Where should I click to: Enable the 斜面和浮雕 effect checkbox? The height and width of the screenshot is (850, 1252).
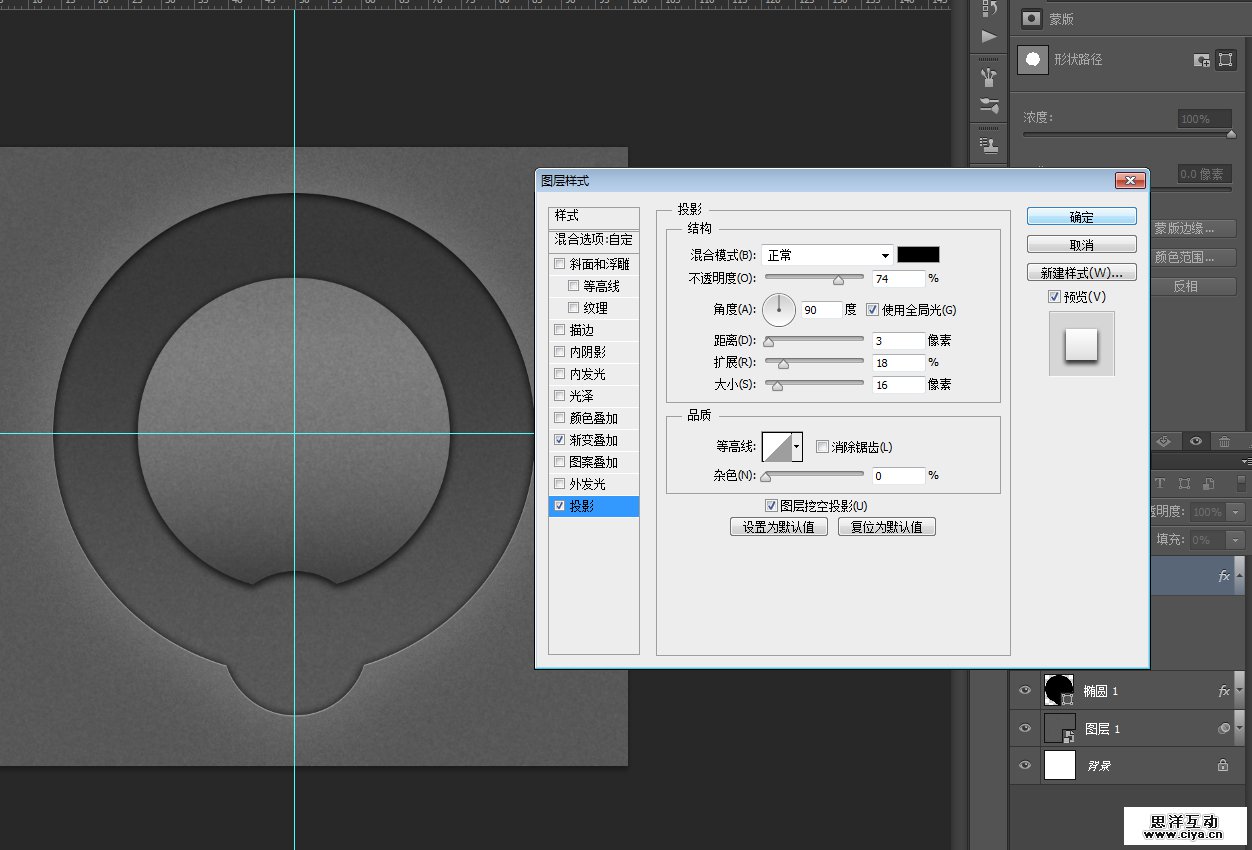pyautogui.click(x=559, y=264)
